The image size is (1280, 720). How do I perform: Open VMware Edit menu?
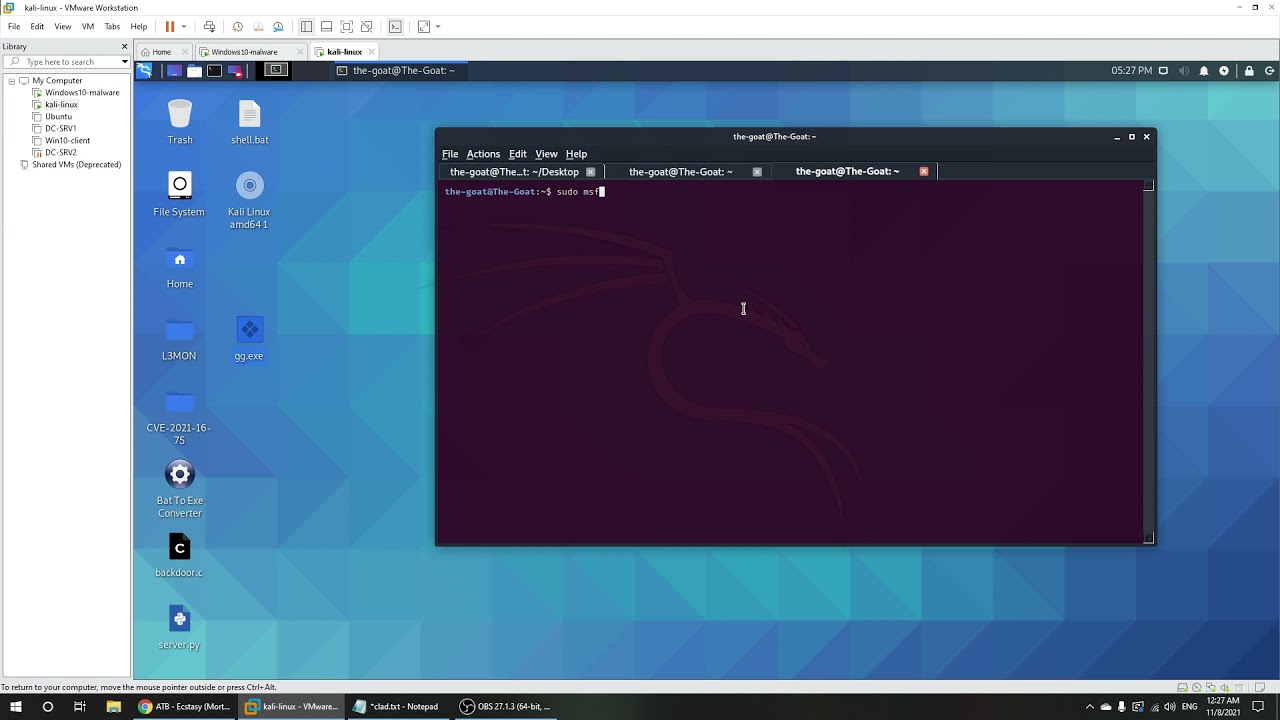pyautogui.click(x=37, y=27)
